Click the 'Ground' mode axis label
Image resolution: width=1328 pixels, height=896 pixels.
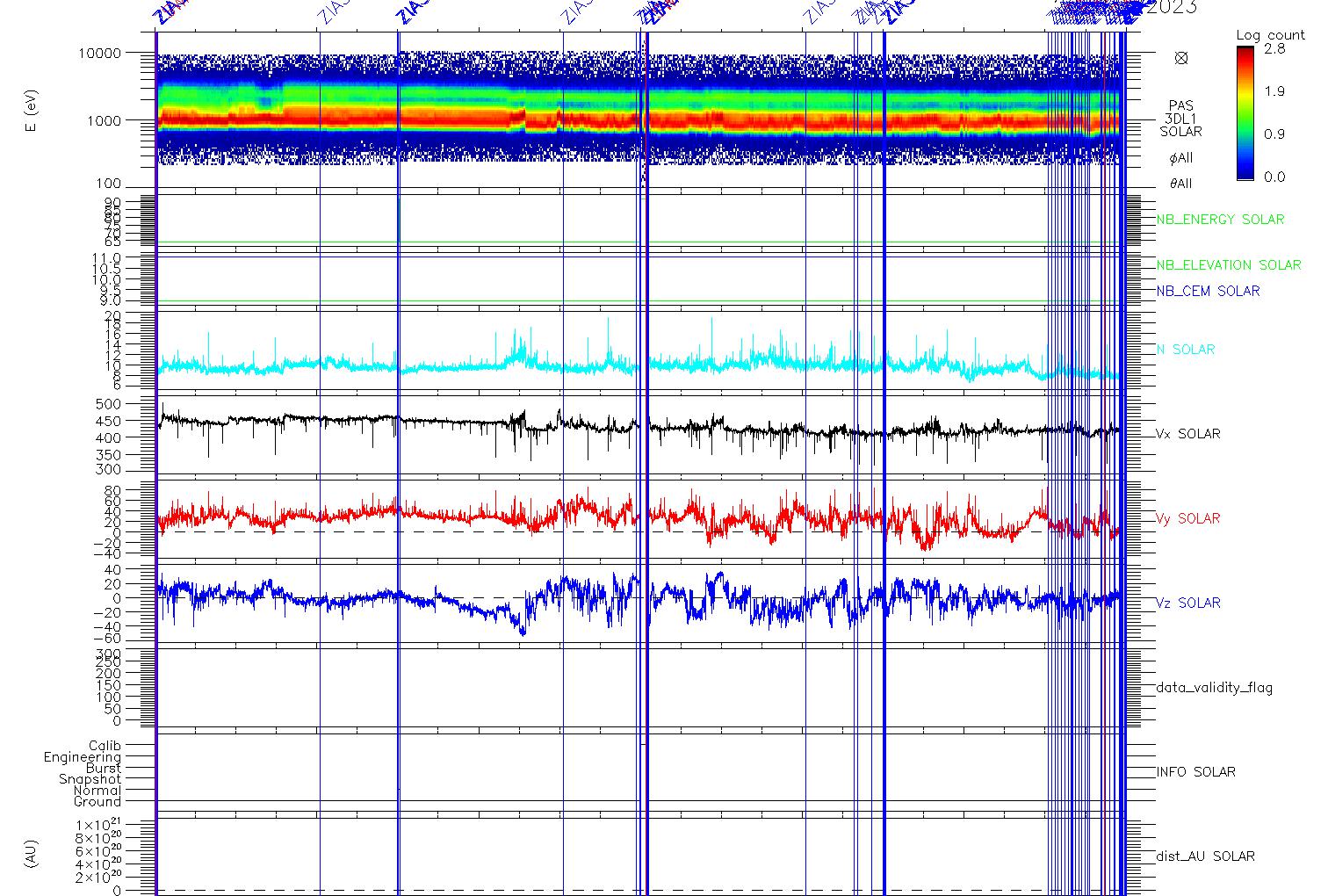click(x=97, y=801)
